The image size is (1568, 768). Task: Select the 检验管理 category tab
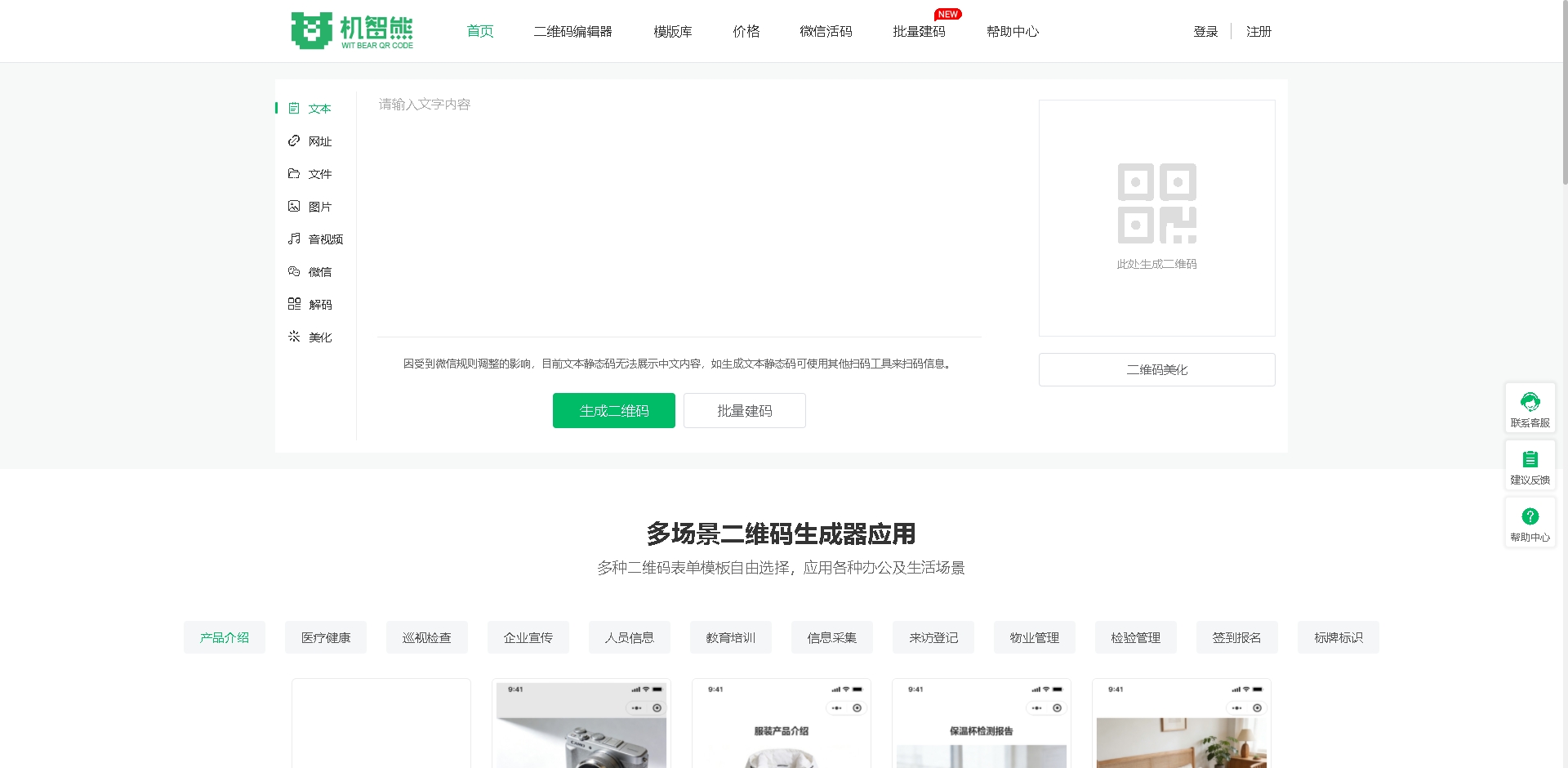1136,637
